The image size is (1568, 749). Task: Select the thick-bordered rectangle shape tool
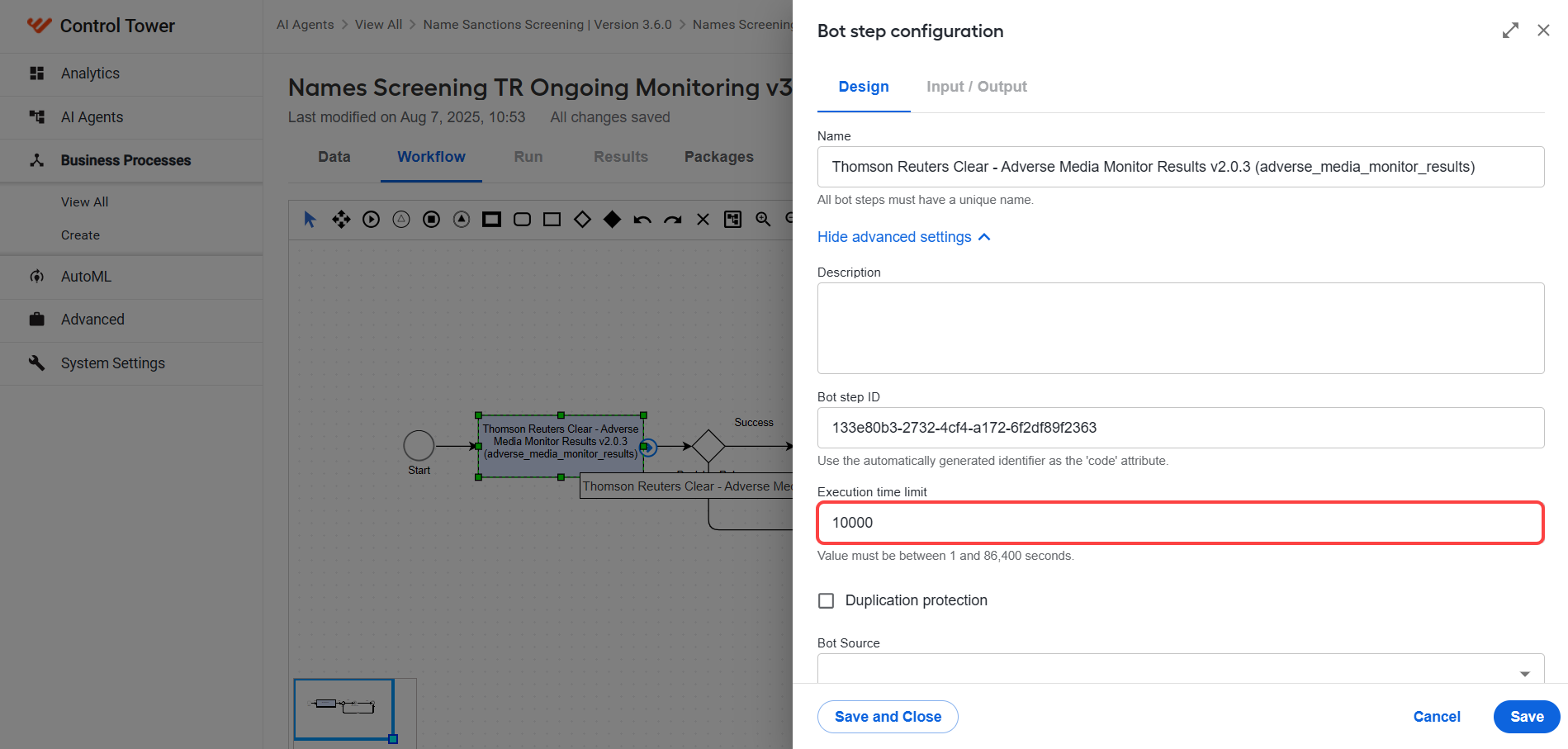pyautogui.click(x=491, y=220)
